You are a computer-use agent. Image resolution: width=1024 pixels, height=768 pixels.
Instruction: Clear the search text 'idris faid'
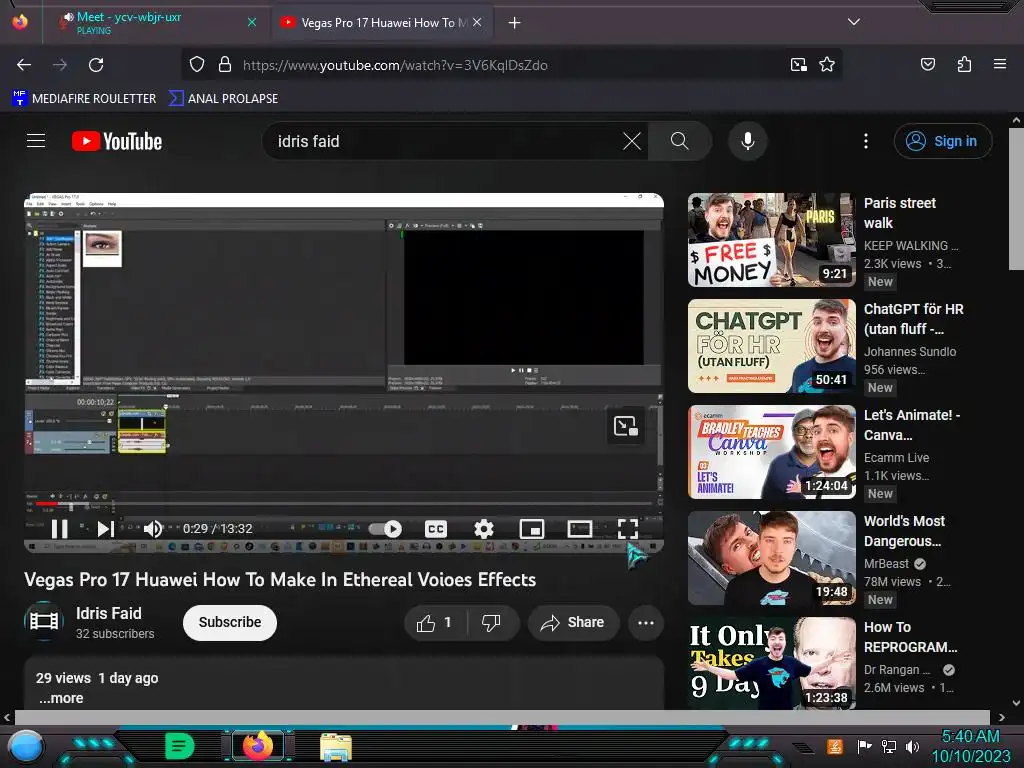pyautogui.click(x=632, y=141)
